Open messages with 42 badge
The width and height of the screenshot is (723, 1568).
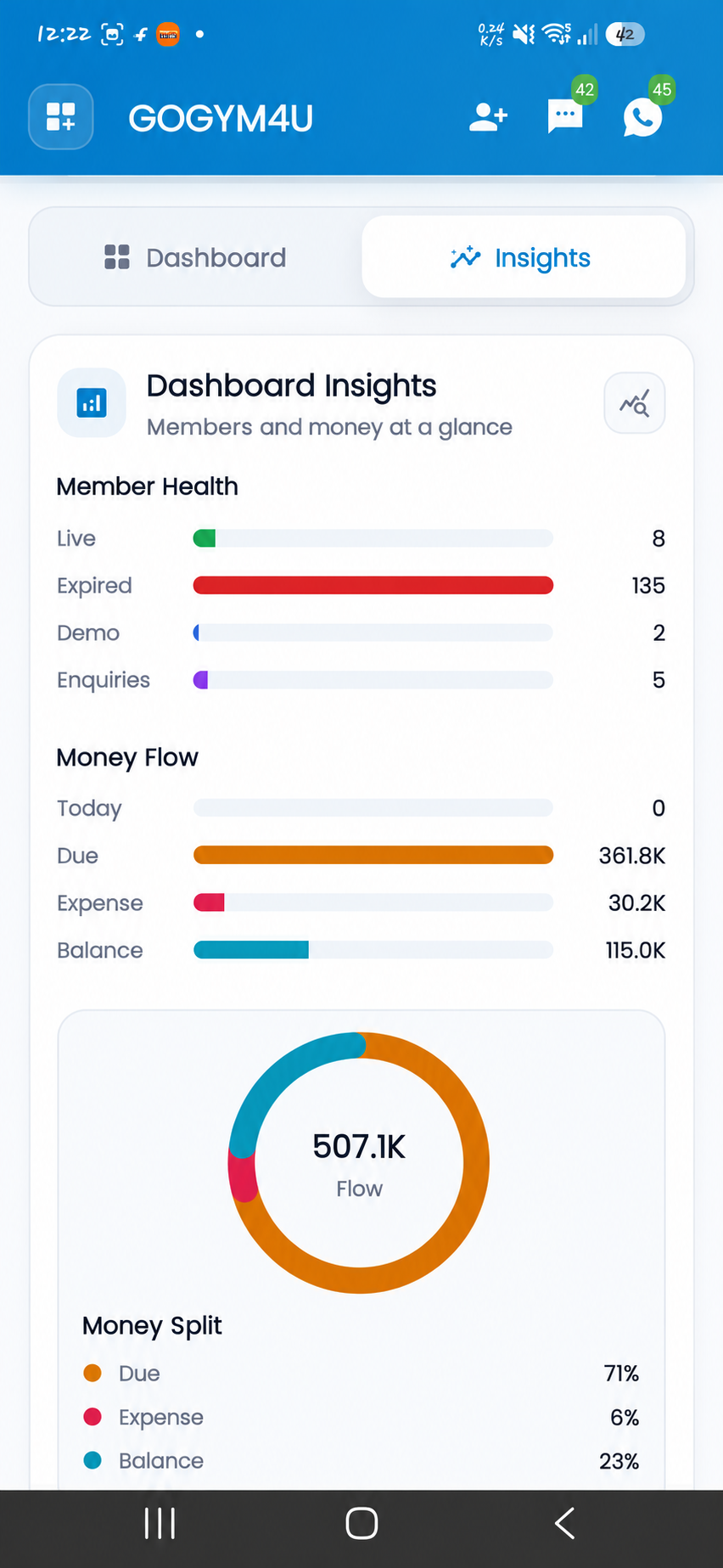(x=565, y=116)
